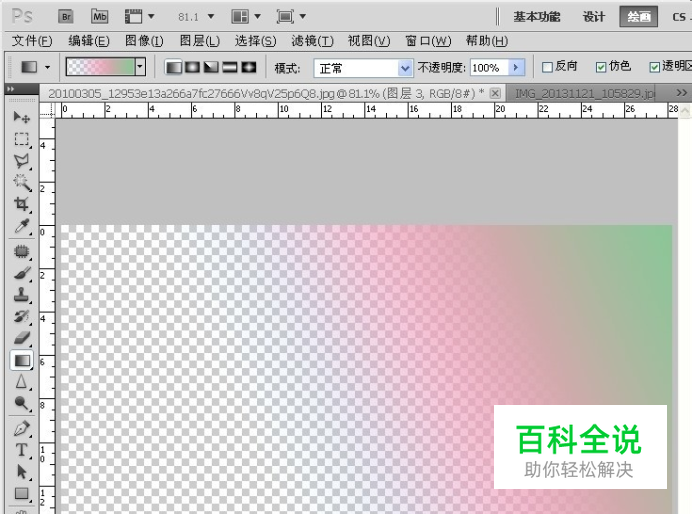Image resolution: width=692 pixels, height=514 pixels.
Task: Click the Photoshop Ps logo
Action: 22,16
